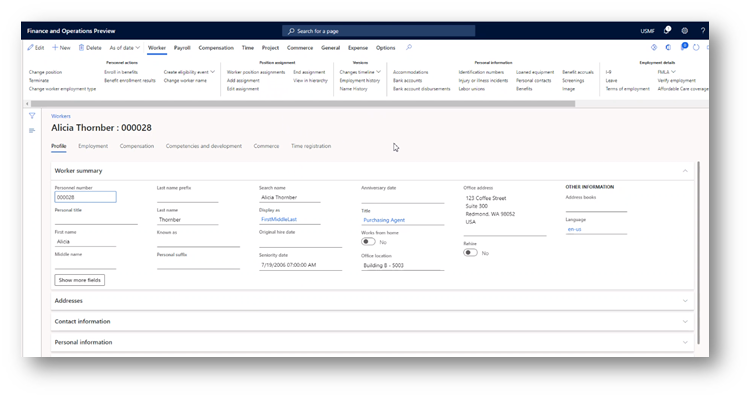This screenshot has width=751, height=399.
Task: Open the filter pane funnel icon
Action: click(x=32, y=115)
